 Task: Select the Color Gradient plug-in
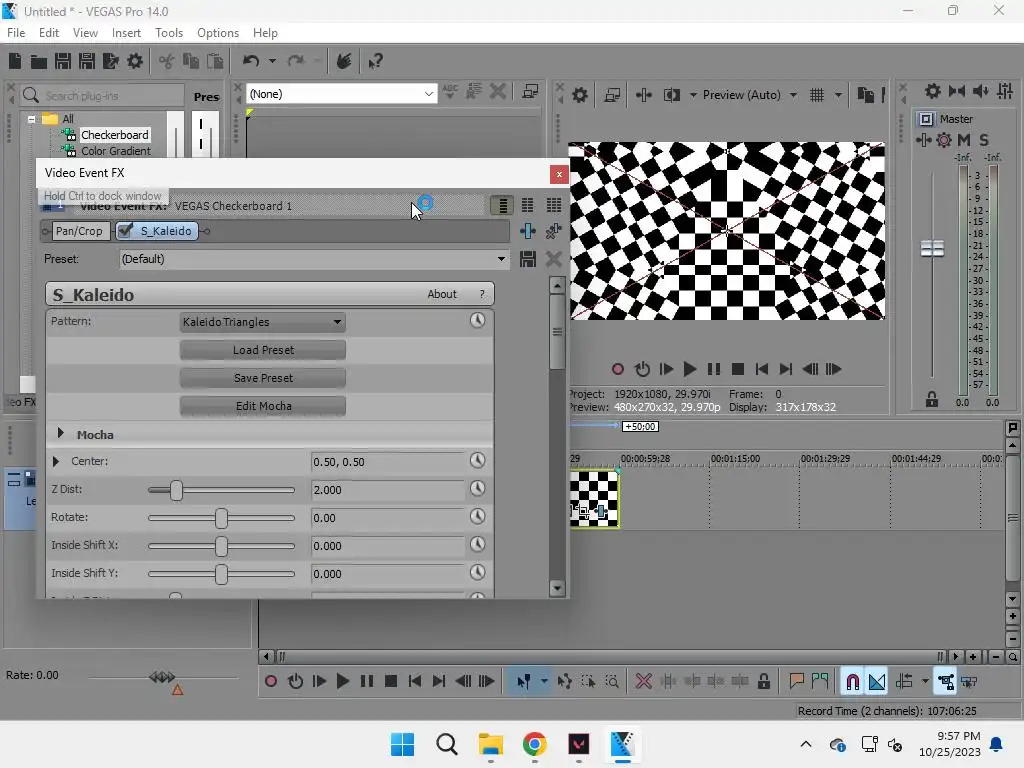(116, 151)
